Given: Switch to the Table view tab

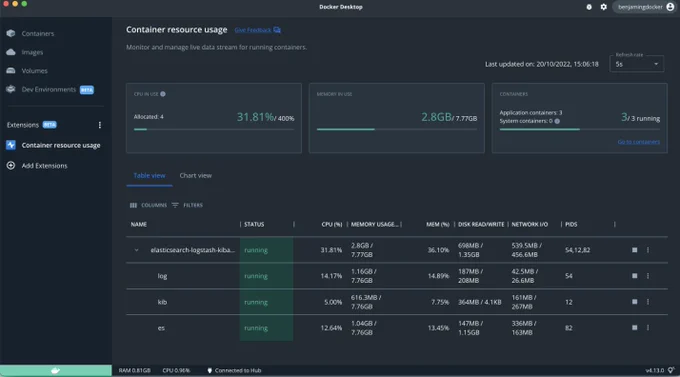Looking at the screenshot, I should pyautogui.click(x=149, y=176).
